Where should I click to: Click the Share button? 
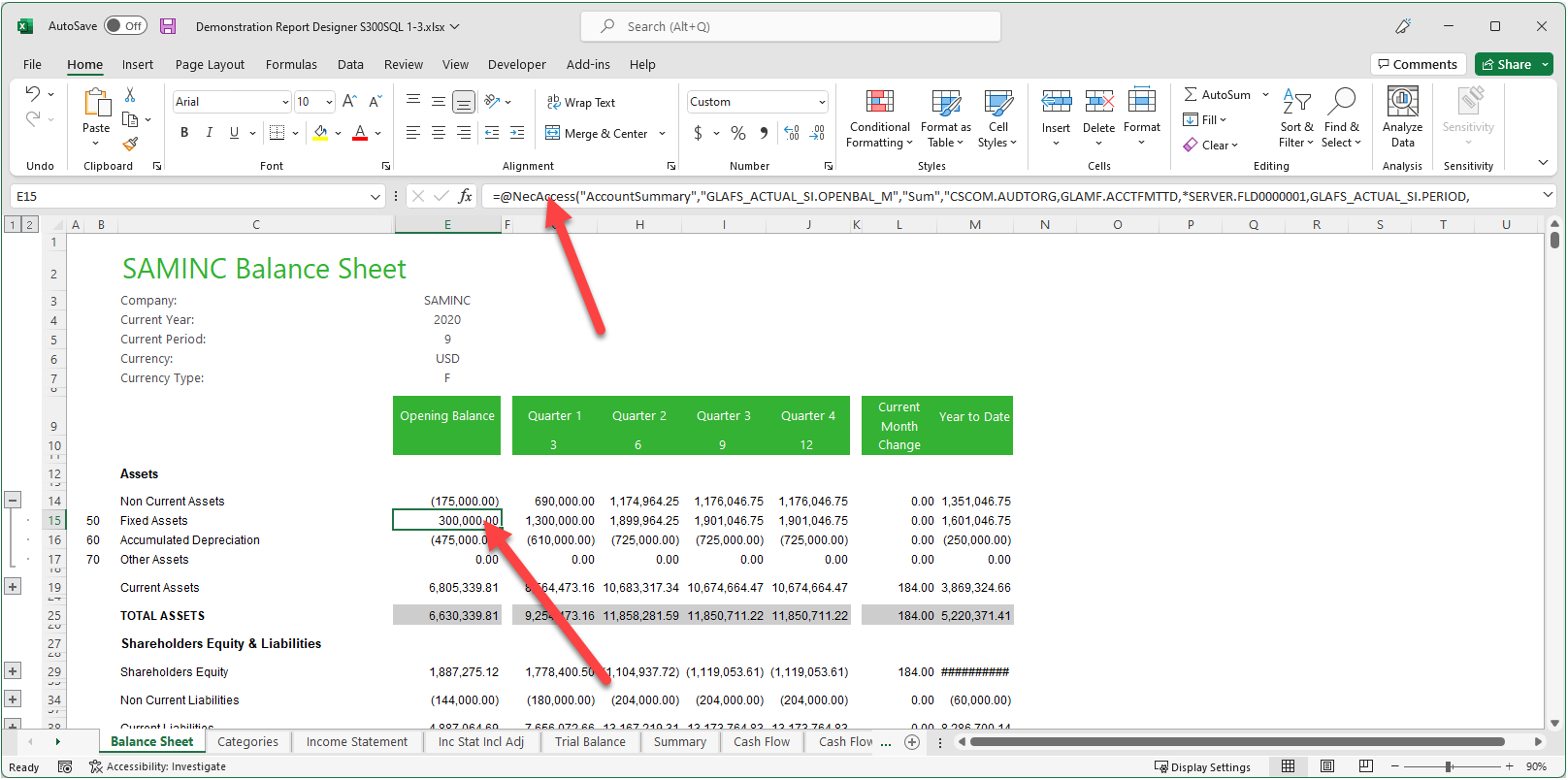(1506, 65)
